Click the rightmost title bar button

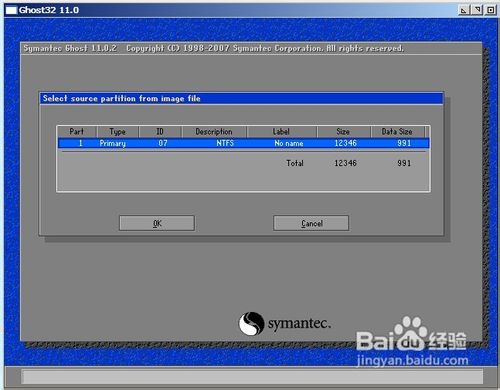click(491, 10)
